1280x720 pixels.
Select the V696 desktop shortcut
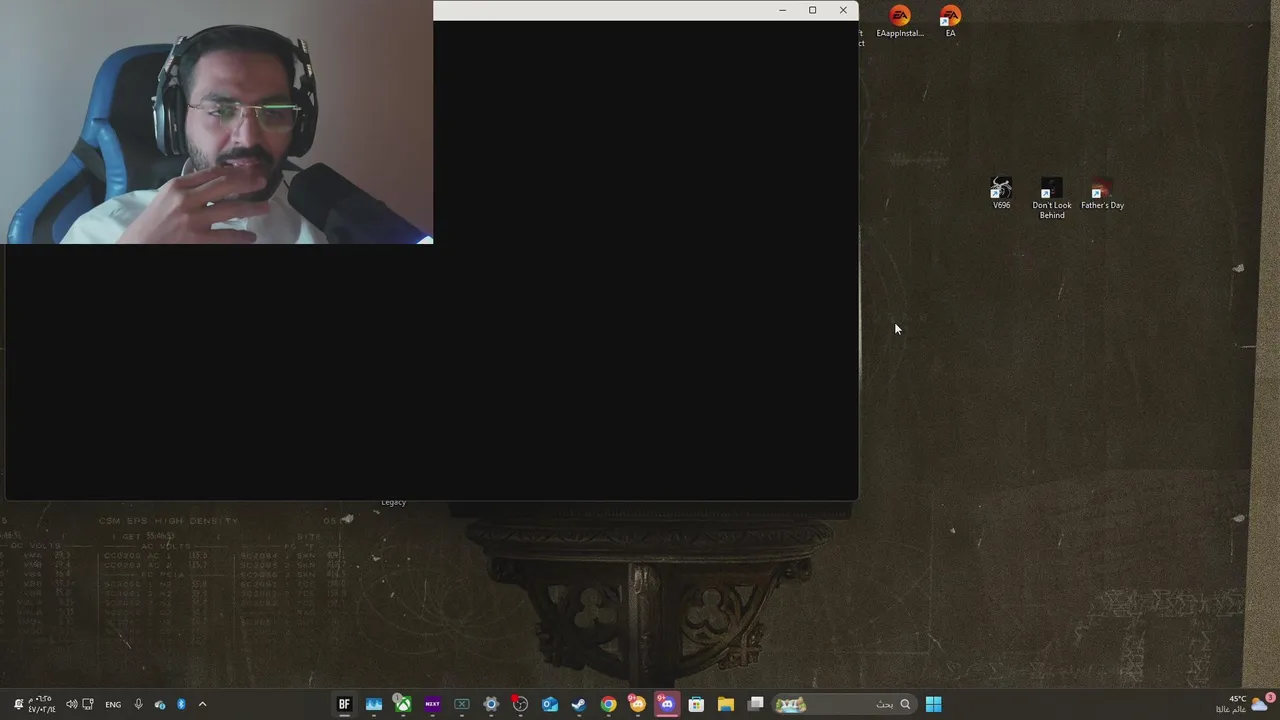click(1001, 194)
